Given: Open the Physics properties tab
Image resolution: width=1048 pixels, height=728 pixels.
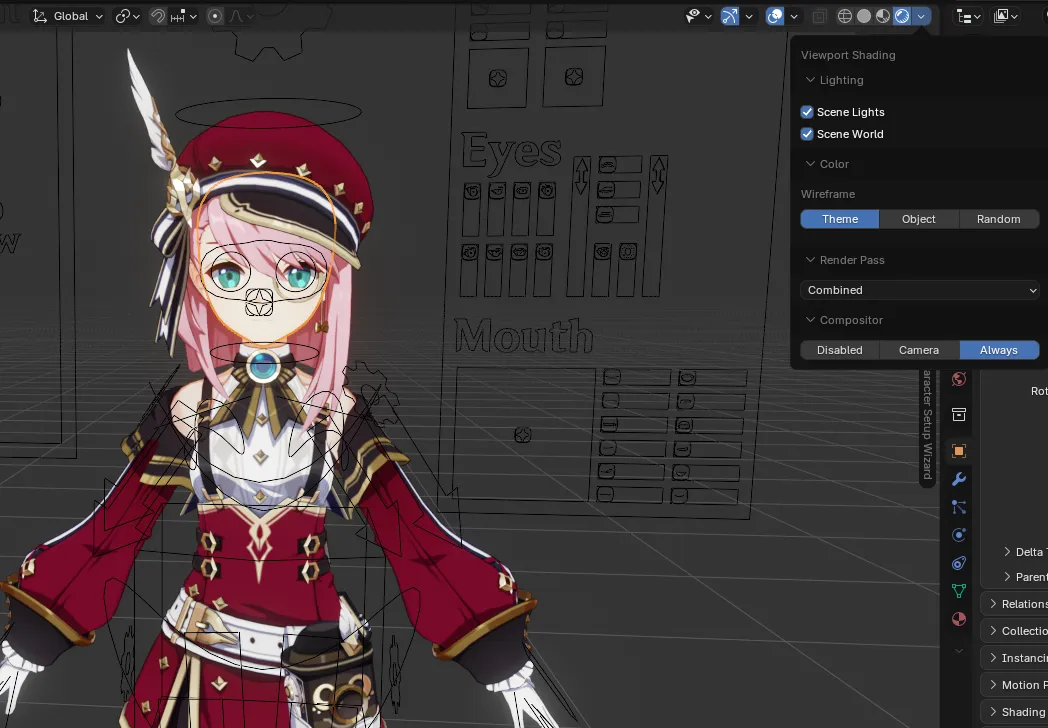Looking at the screenshot, I should click(x=958, y=535).
